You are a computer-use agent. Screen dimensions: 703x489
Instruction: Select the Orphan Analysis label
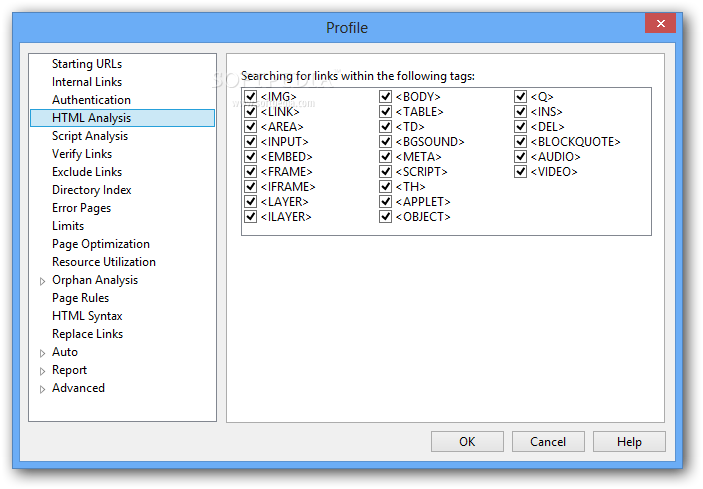pyautogui.click(x=95, y=280)
